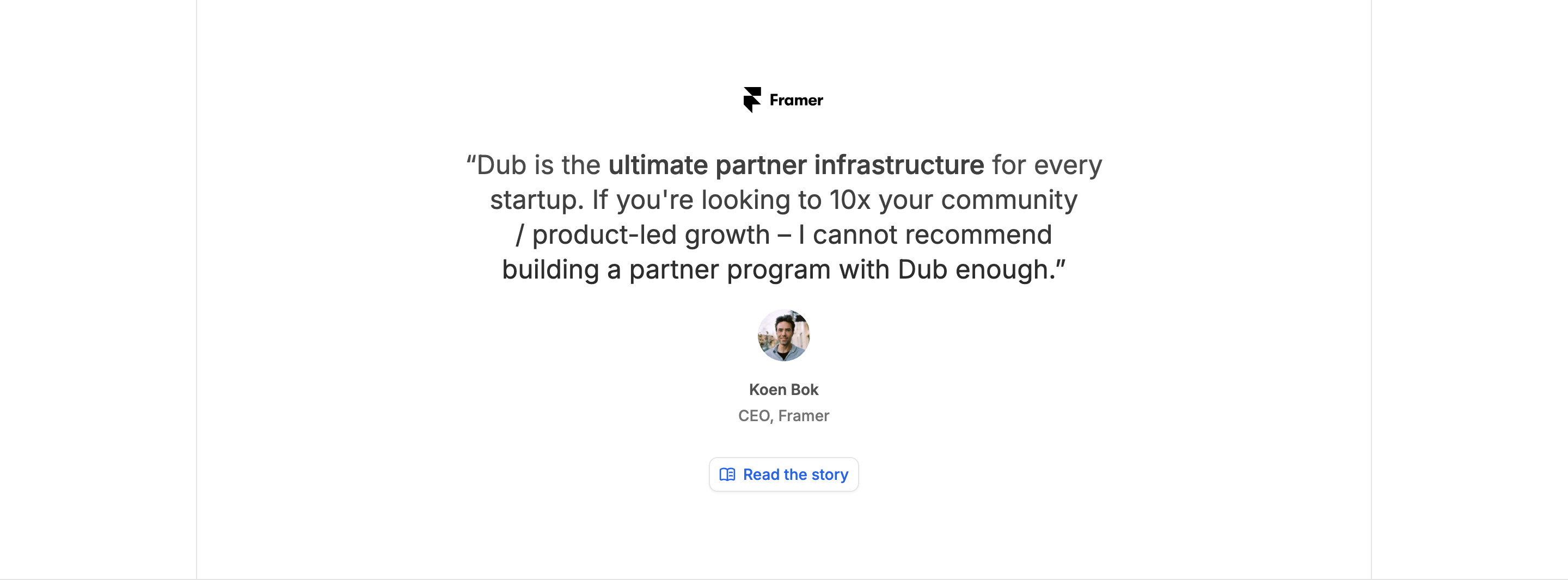This screenshot has height=580, width=1568.
Task: Click the name Koen Bok
Action: (783, 390)
